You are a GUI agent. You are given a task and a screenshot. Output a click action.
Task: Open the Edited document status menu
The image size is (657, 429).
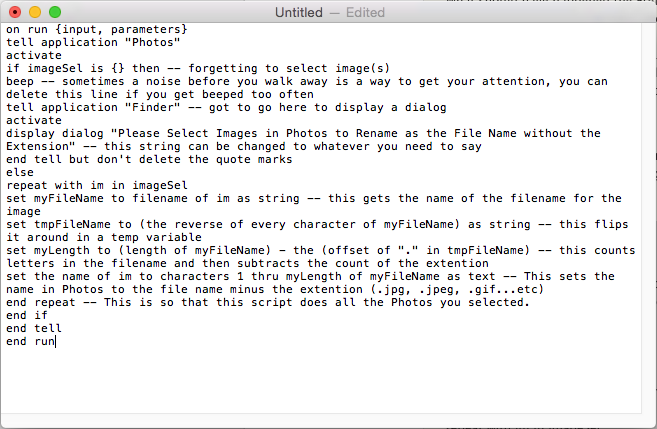[x=365, y=13]
